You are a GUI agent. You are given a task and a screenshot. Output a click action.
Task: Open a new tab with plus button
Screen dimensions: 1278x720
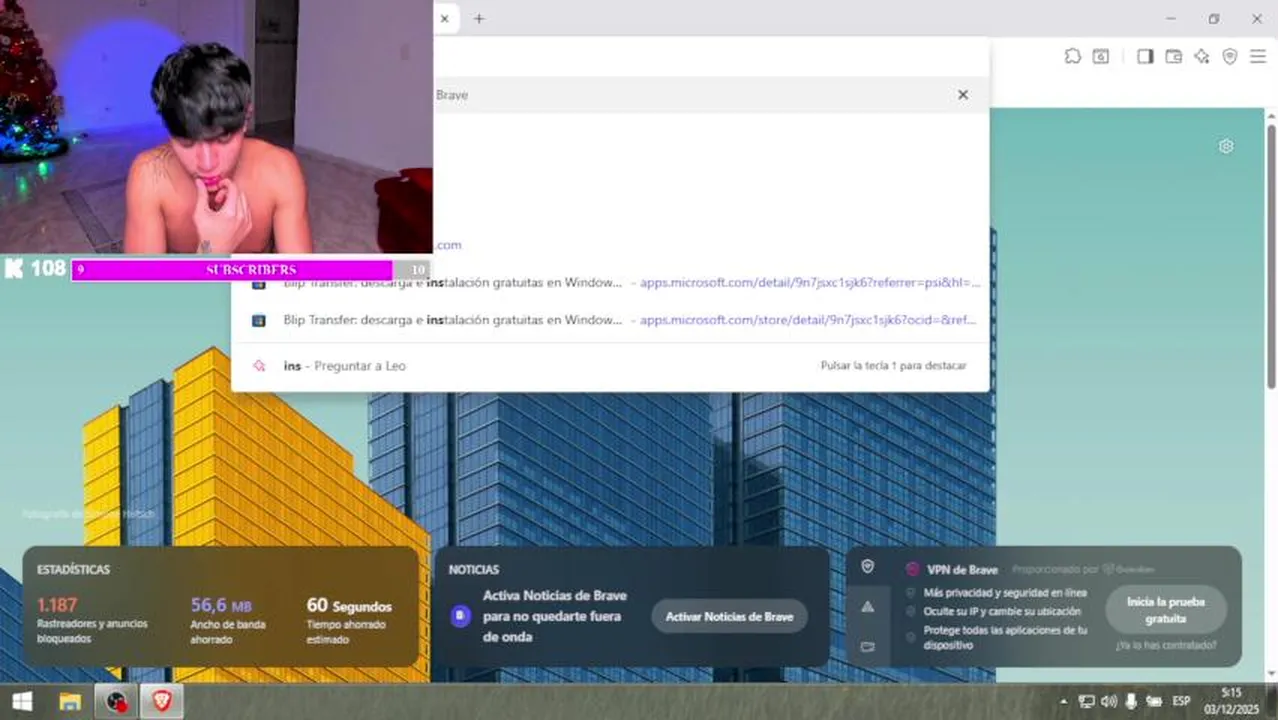(x=479, y=18)
